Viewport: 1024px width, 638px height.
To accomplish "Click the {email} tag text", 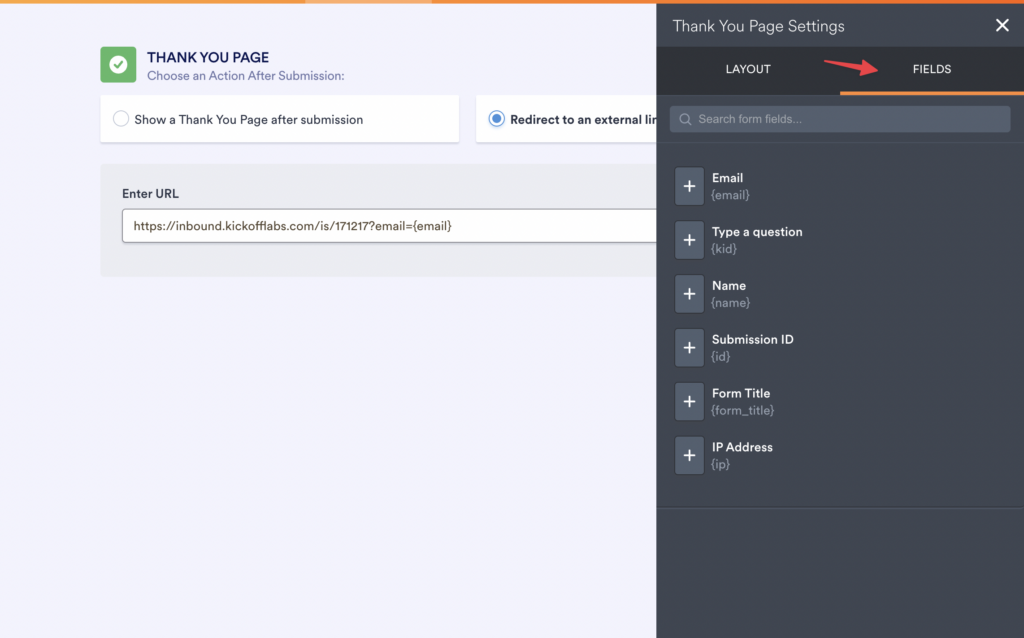I will 729,195.
